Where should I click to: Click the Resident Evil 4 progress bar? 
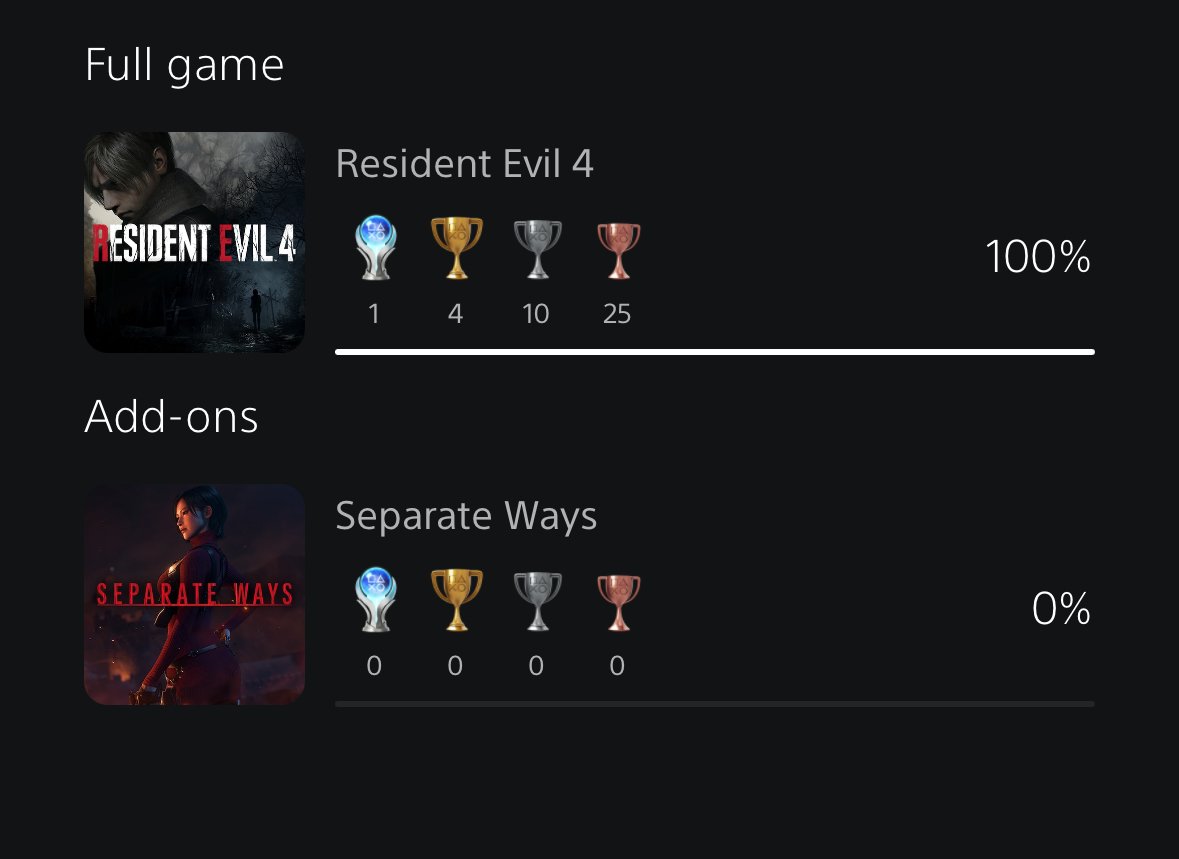[714, 352]
